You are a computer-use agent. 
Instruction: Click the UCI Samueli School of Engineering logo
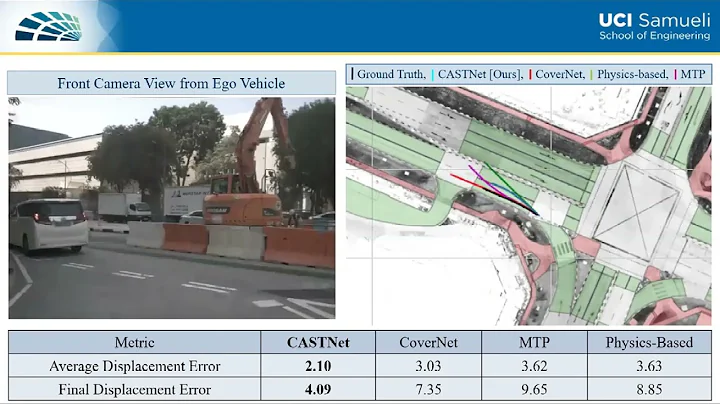tap(654, 27)
